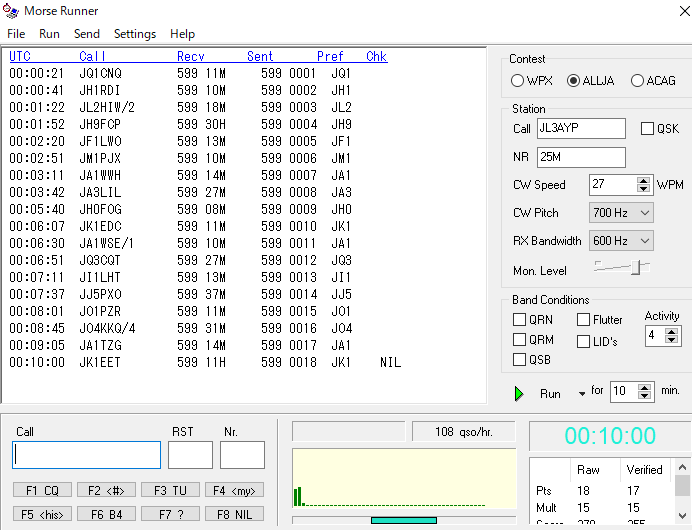Click the F7 ? button
The height and width of the screenshot is (530, 692).
(170, 514)
